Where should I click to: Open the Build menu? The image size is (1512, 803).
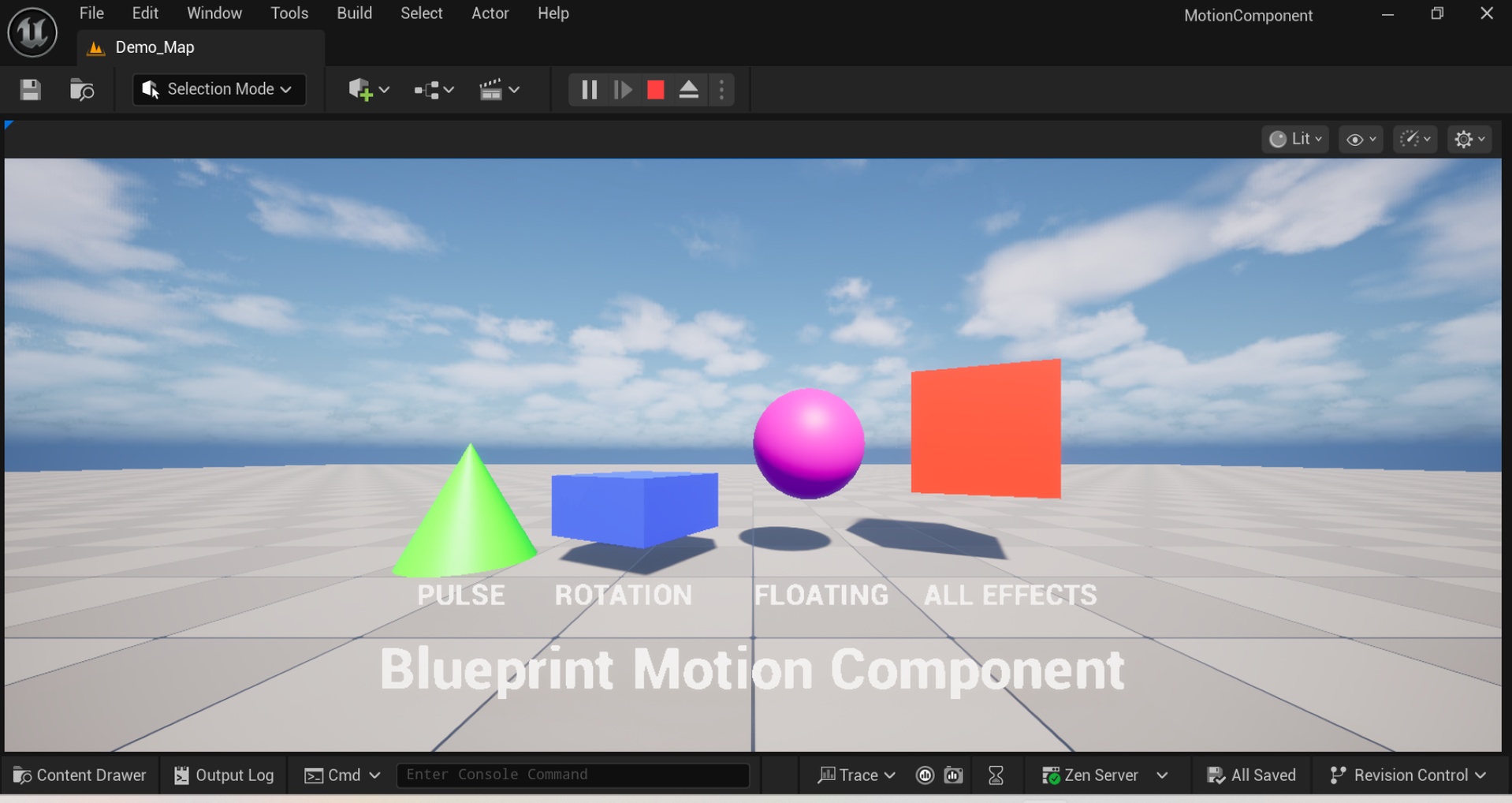click(x=354, y=13)
